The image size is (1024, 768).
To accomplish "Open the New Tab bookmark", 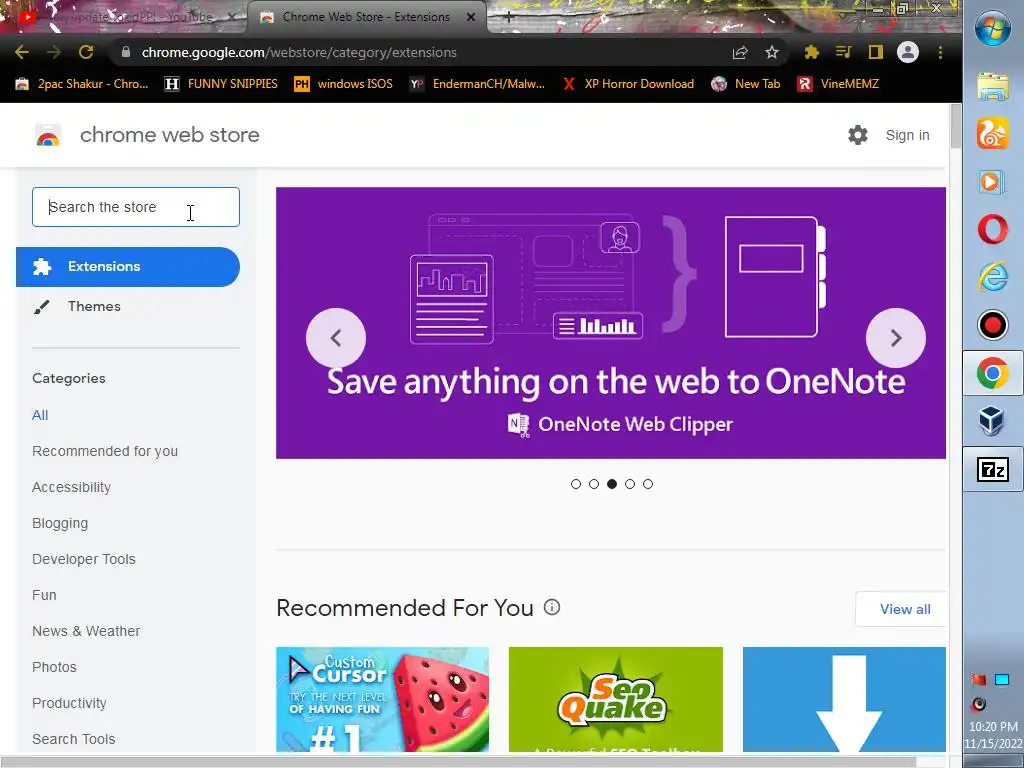I will coord(746,84).
